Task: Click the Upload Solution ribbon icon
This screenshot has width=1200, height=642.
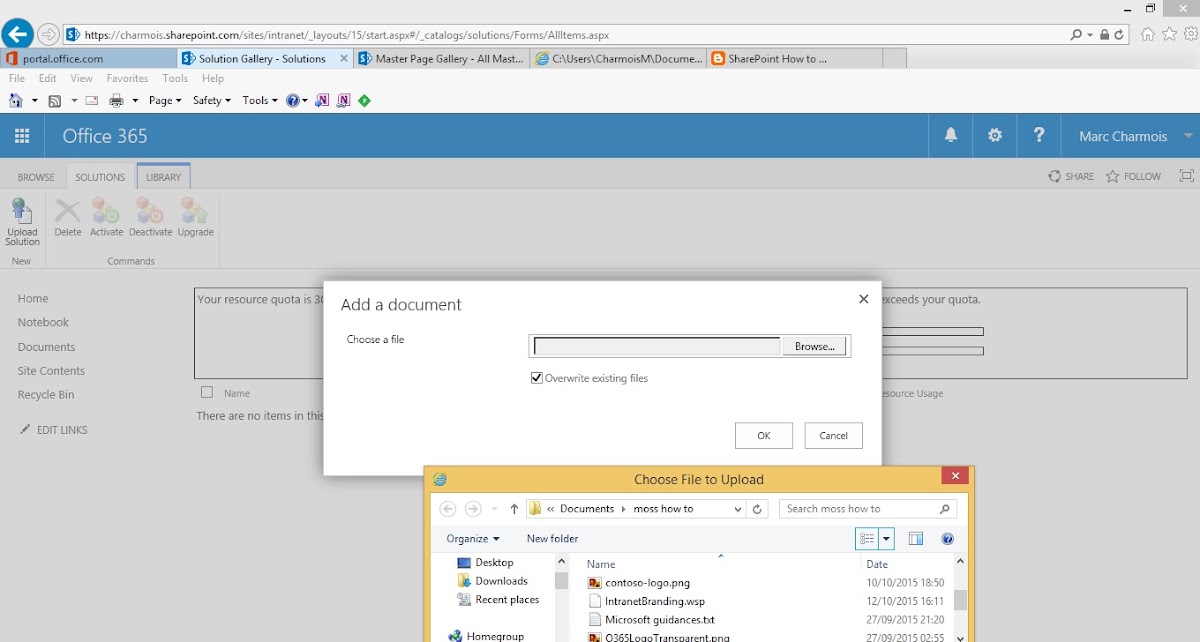Action: tap(22, 222)
